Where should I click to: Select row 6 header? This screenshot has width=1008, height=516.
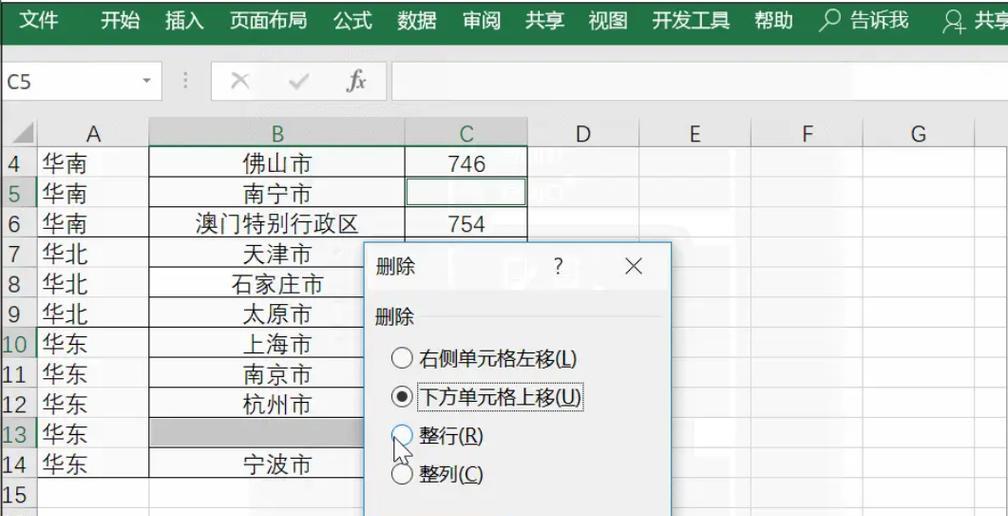pyautogui.click(x=19, y=224)
